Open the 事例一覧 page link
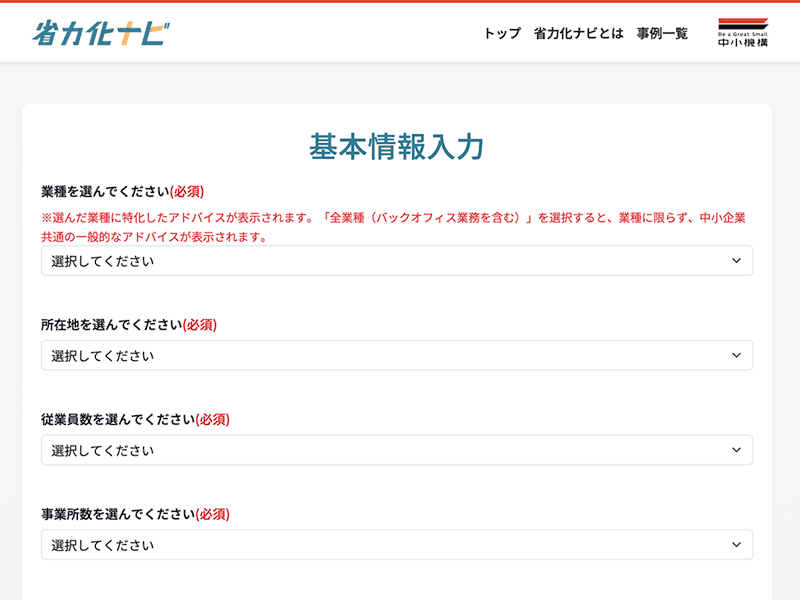800x600 pixels. [661, 33]
